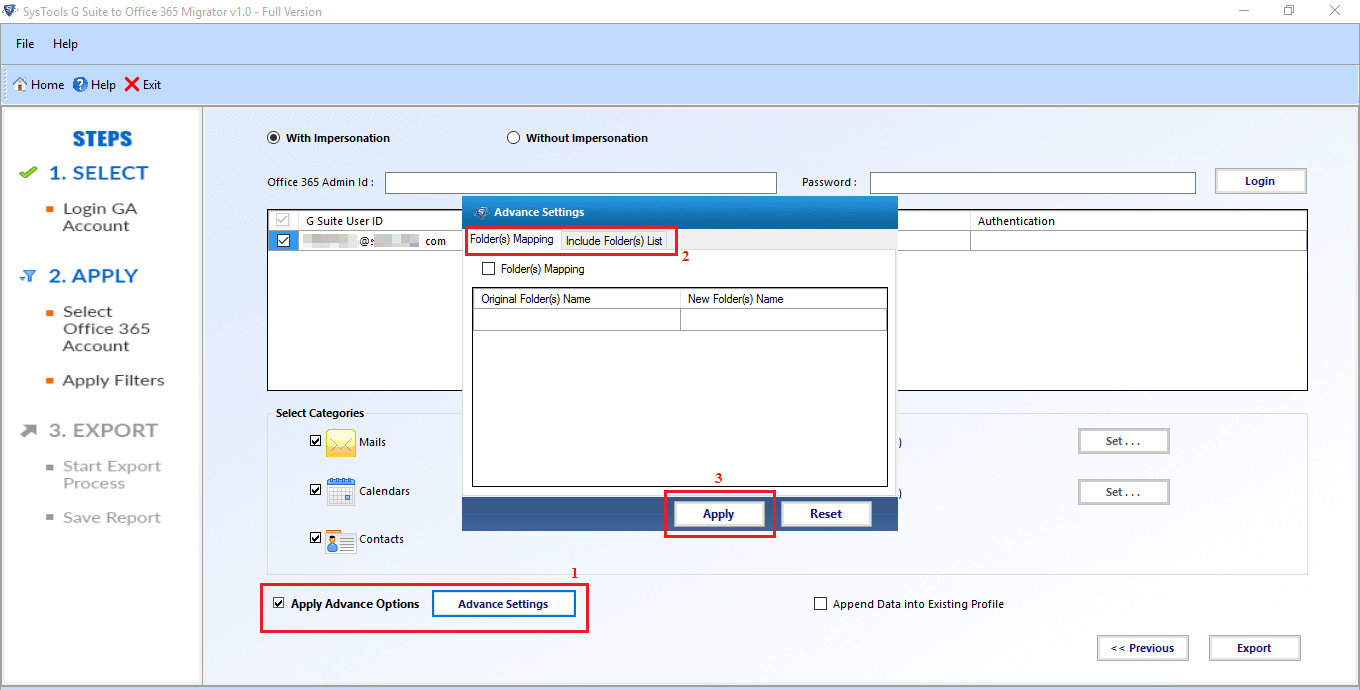The width and height of the screenshot is (1360, 690).
Task: Click the New Folder(s) Name empty cell
Action: point(784,319)
